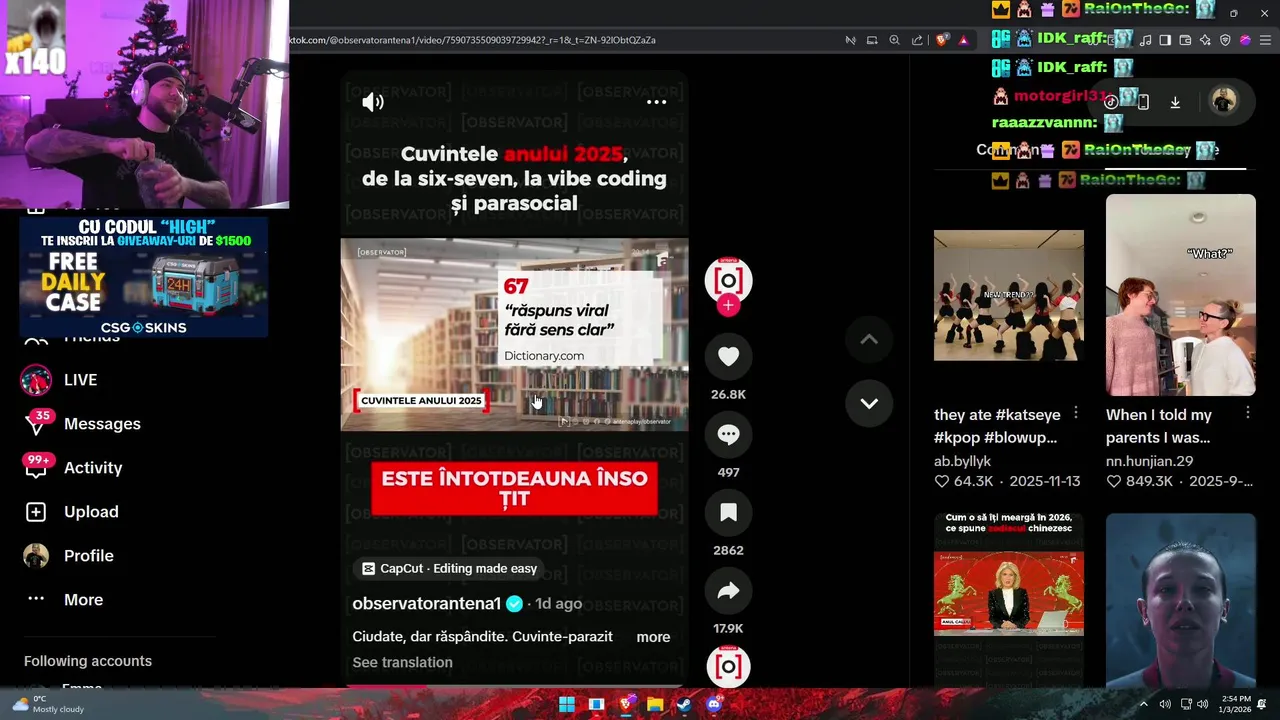Open the nn.hunjian.29 author link
The width and height of the screenshot is (1280, 720).
1149,461
